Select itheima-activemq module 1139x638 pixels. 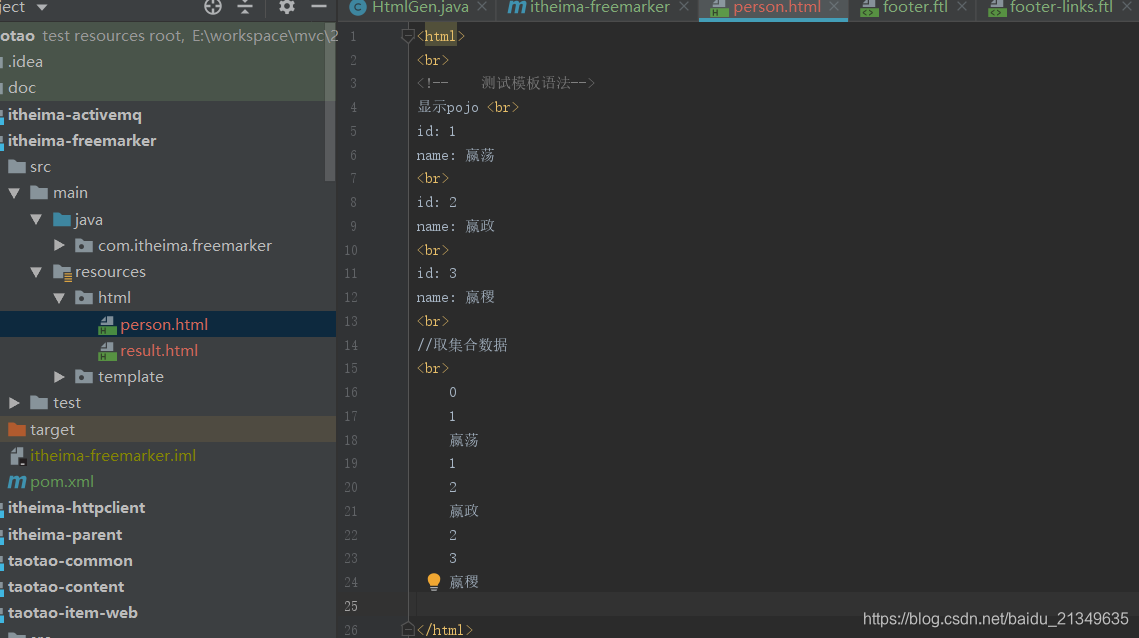click(75, 115)
